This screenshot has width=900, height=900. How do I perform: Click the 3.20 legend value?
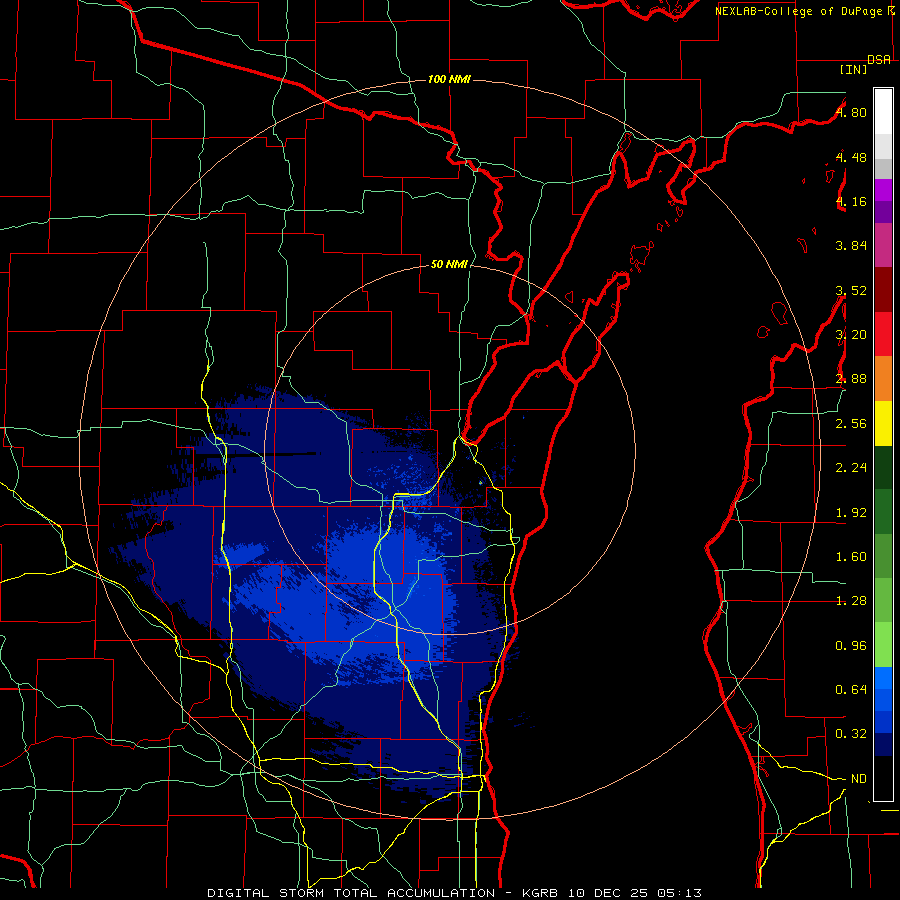[x=851, y=335]
